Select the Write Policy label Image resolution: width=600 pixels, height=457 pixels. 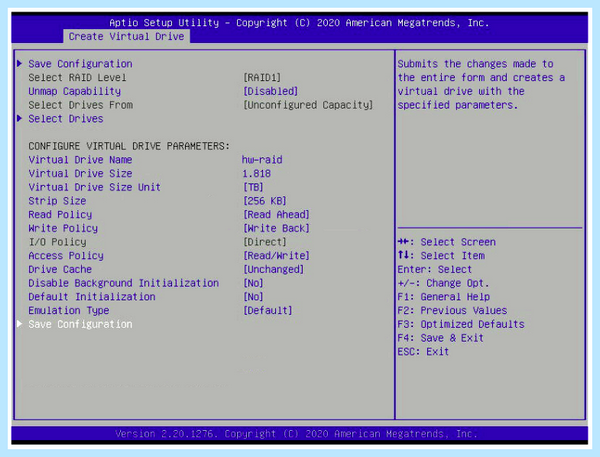pyautogui.click(x=63, y=228)
